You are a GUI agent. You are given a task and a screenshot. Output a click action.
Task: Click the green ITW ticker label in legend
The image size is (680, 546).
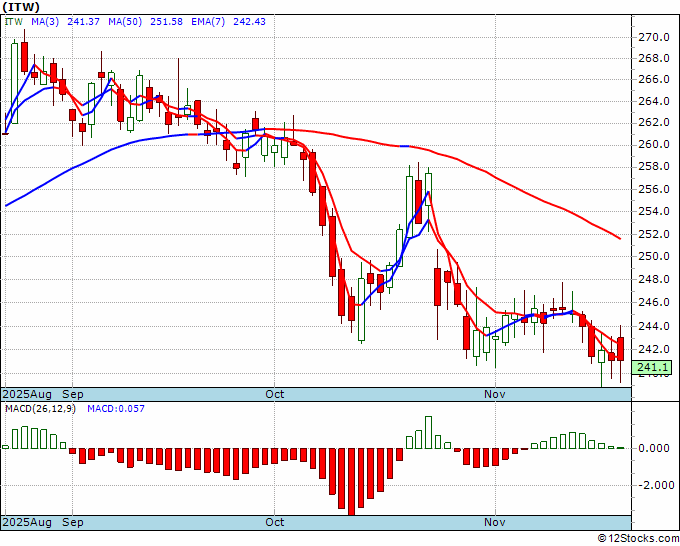(x=13, y=22)
